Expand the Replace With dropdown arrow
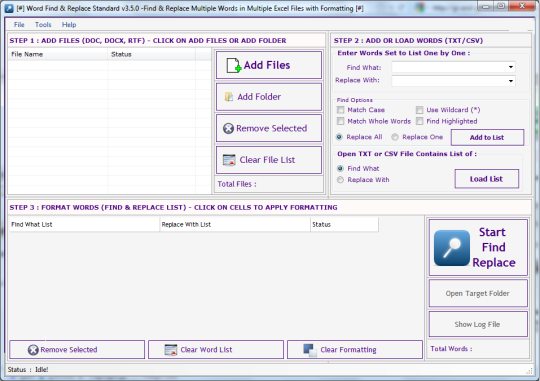This screenshot has width=540, height=381. point(511,81)
